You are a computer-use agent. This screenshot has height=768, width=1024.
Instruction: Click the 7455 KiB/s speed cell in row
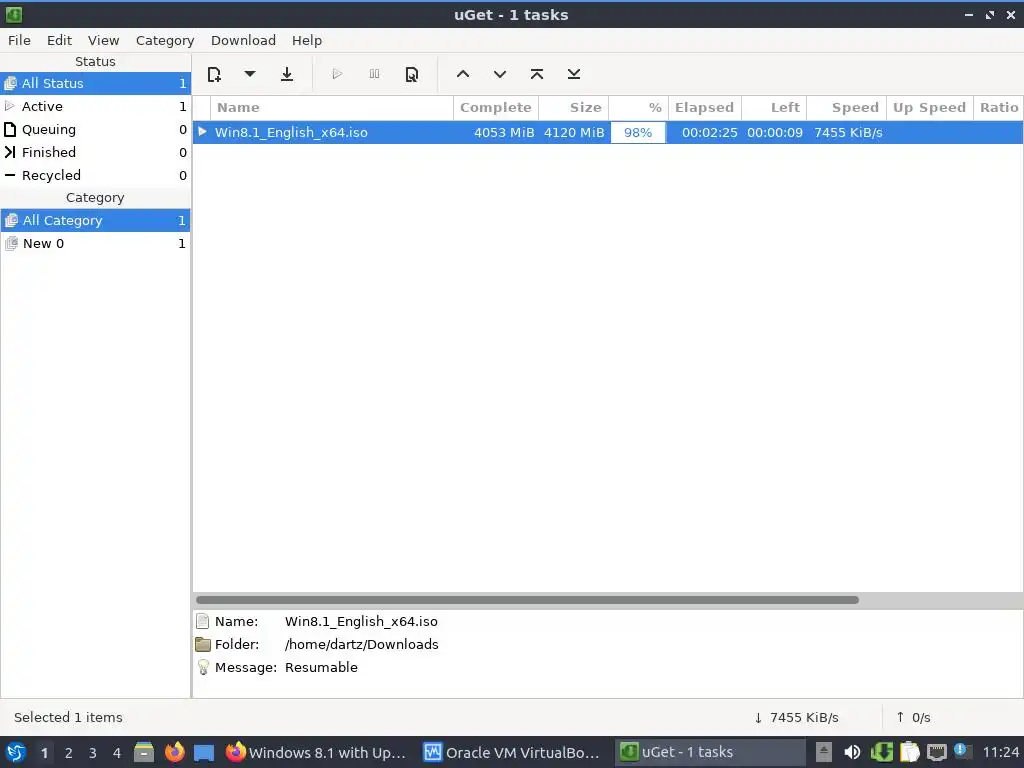[x=848, y=133]
